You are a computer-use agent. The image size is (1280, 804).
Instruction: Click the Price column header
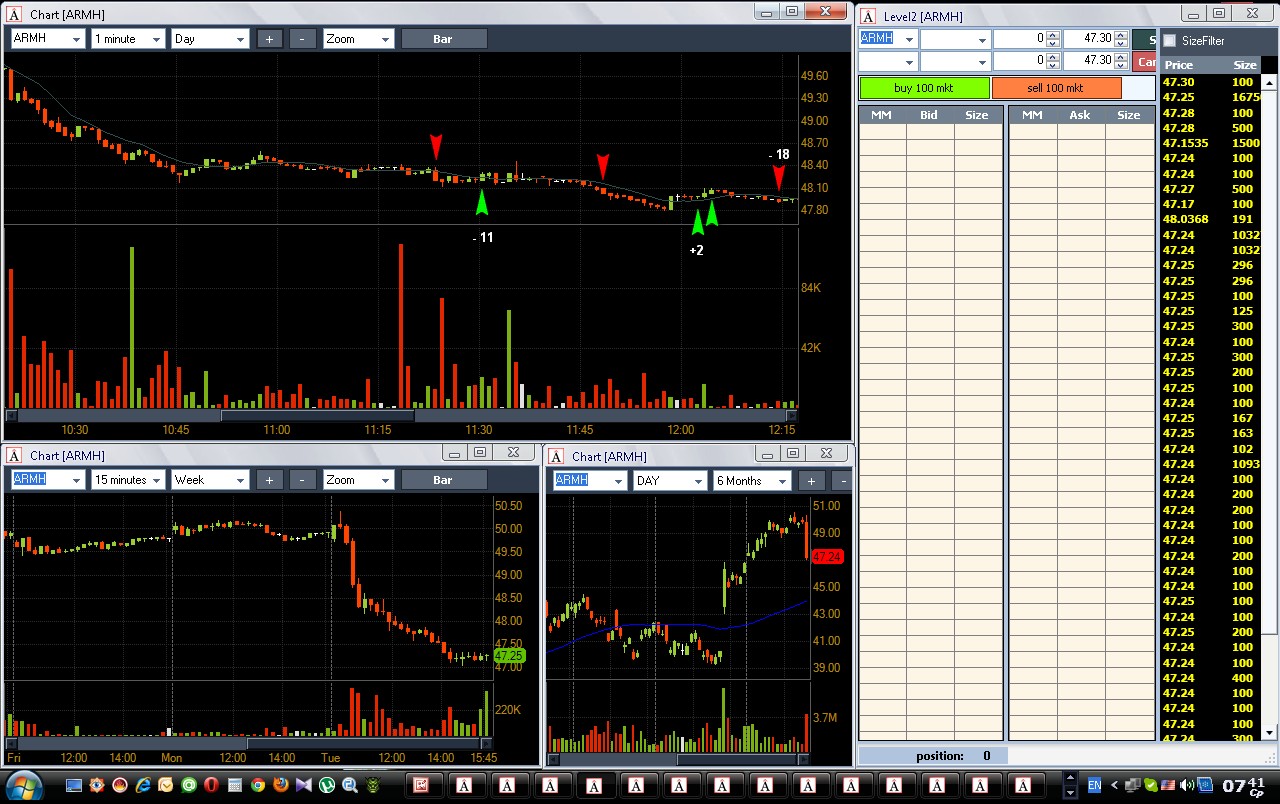pyautogui.click(x=1179, y=65)
